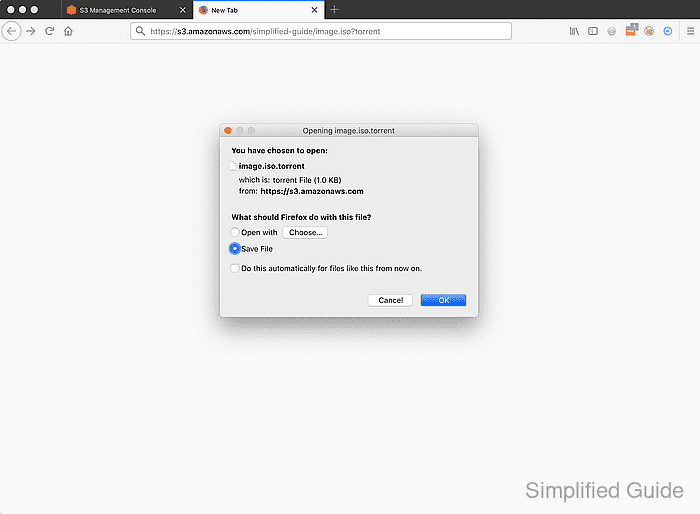Viewport: 700px width, 514px height.
Task: Click the search magnifier in the address bar
Action: coord(140,31)
